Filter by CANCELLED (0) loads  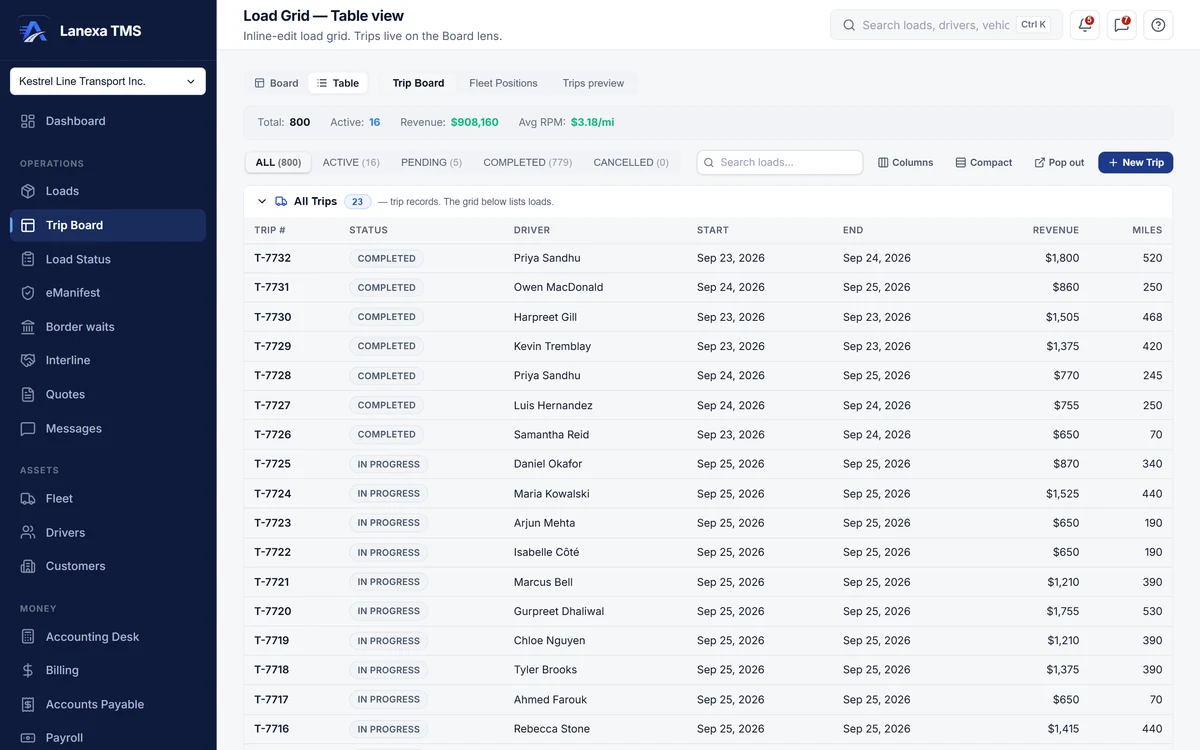(x=631, y=162)
